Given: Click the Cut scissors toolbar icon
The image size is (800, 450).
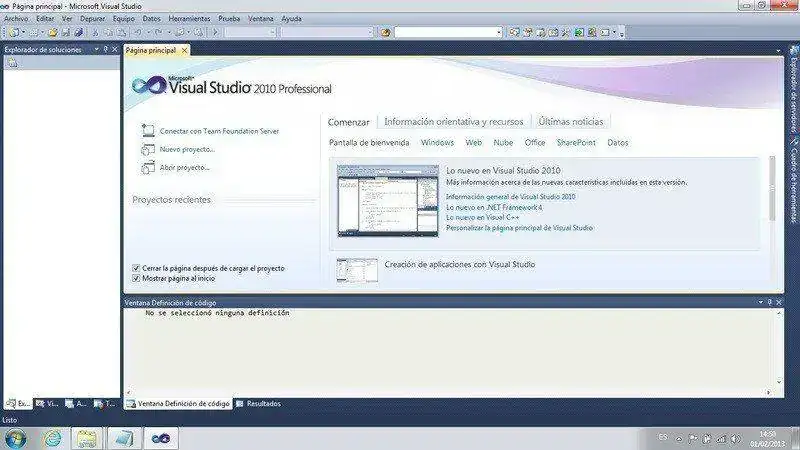Looking at the screenshot, I should [95, 32].
